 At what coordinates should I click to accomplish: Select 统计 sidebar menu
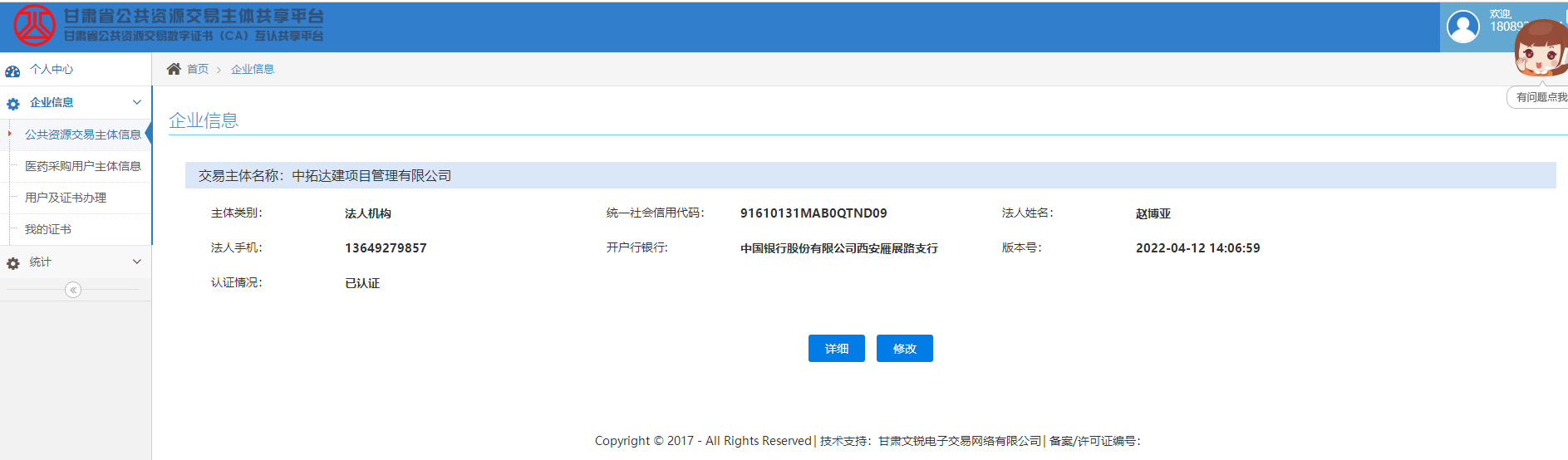coord(41,262)
